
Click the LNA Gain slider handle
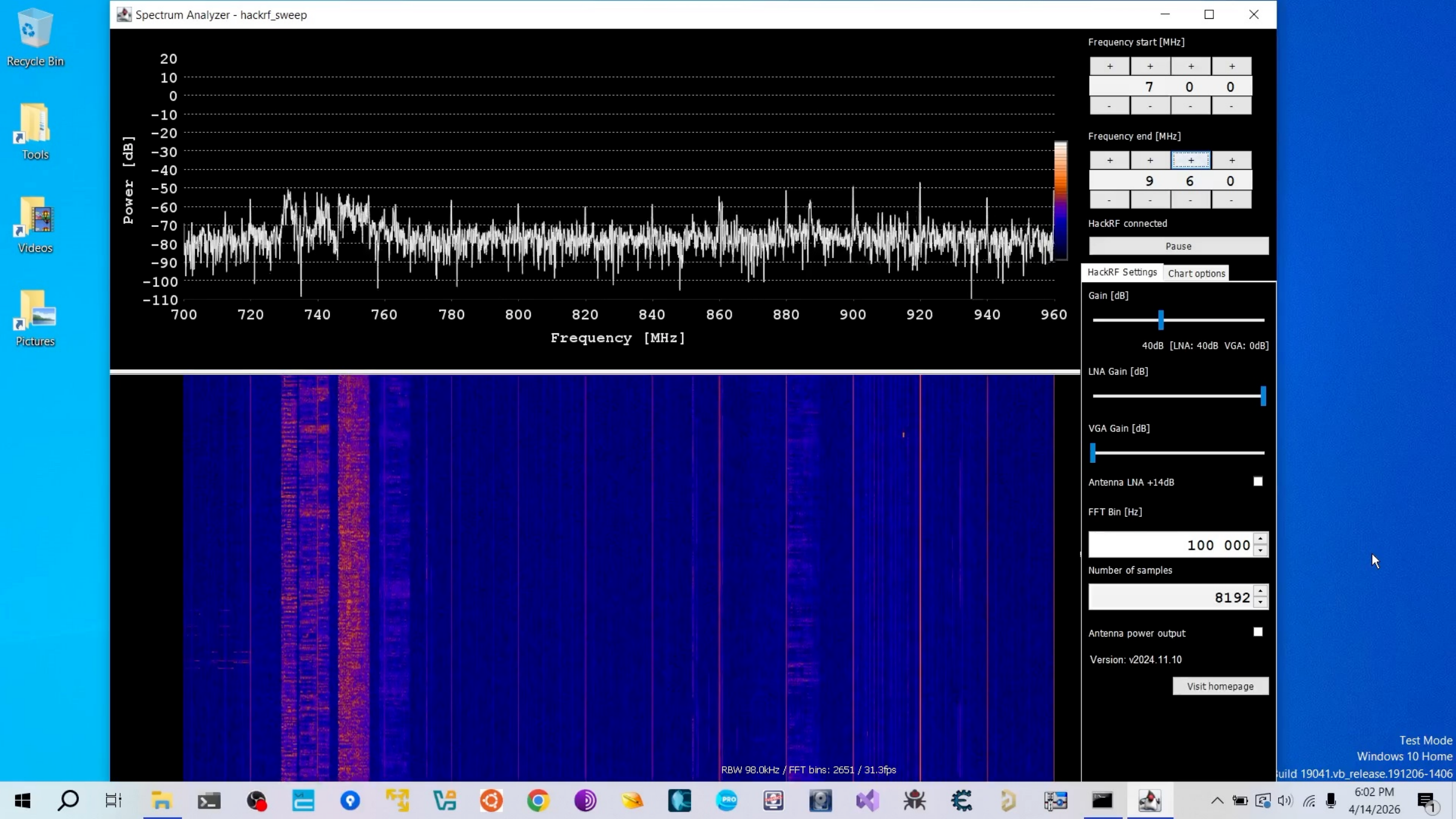point(1263,396)
